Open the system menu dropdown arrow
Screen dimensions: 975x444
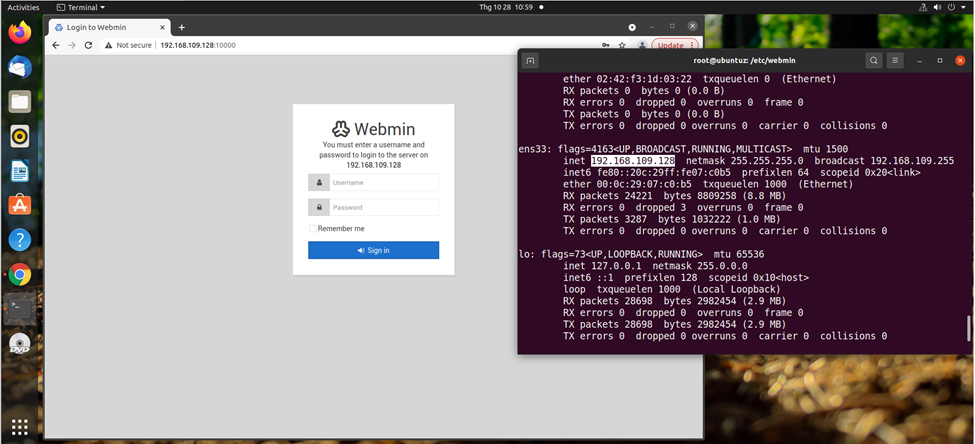[964, 7]
